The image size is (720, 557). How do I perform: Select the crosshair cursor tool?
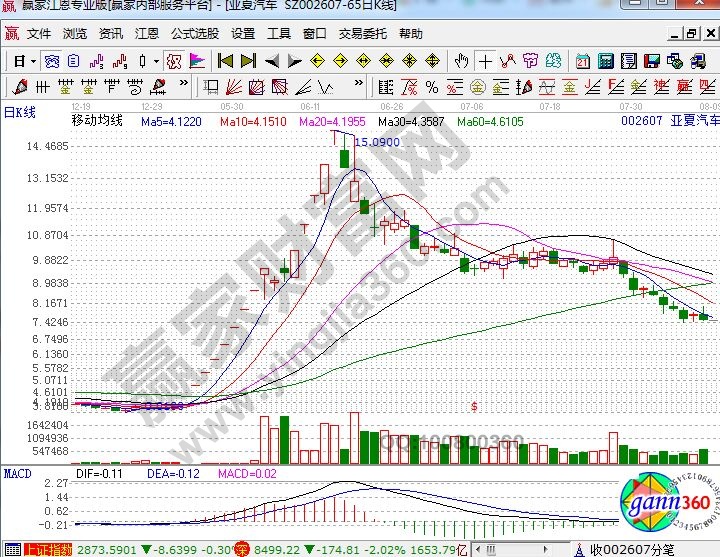[x=485, y=61]
